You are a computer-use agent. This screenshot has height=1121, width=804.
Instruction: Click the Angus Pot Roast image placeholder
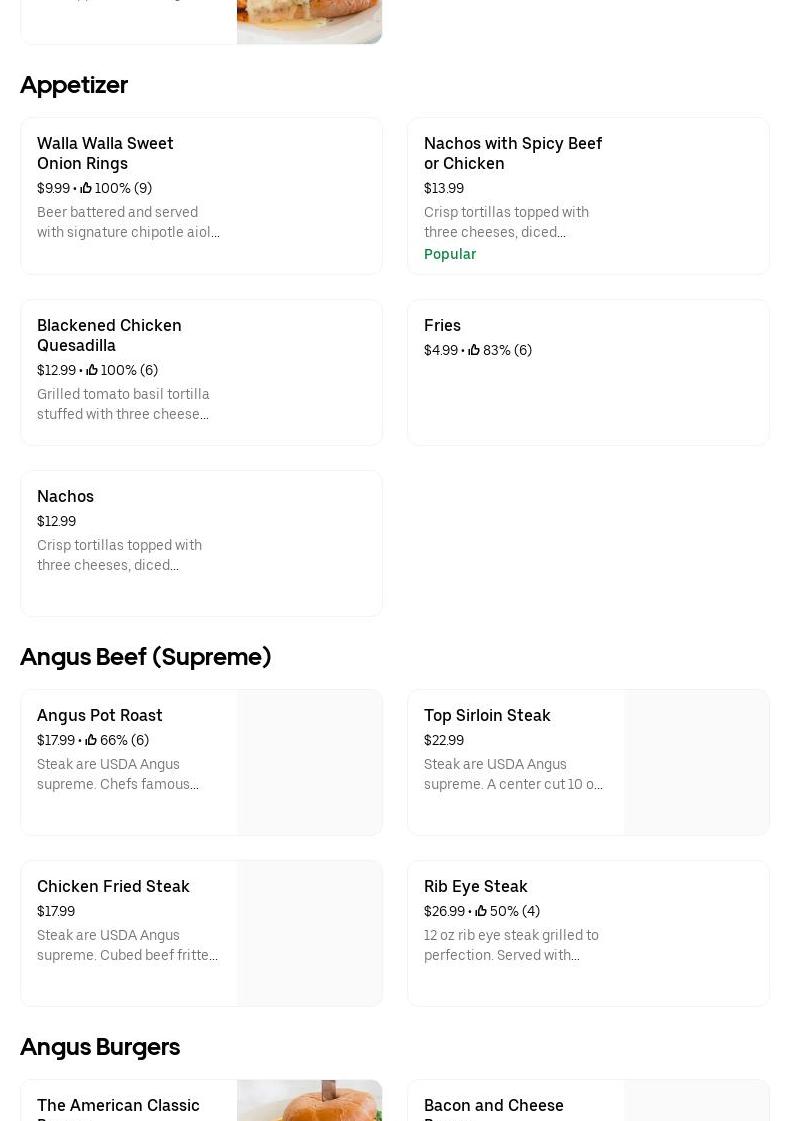[x=309, y=762]
